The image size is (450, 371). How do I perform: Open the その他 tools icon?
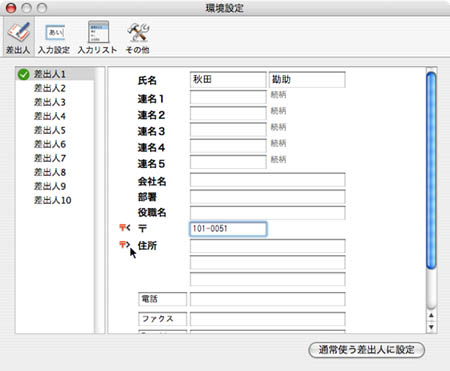137,38
